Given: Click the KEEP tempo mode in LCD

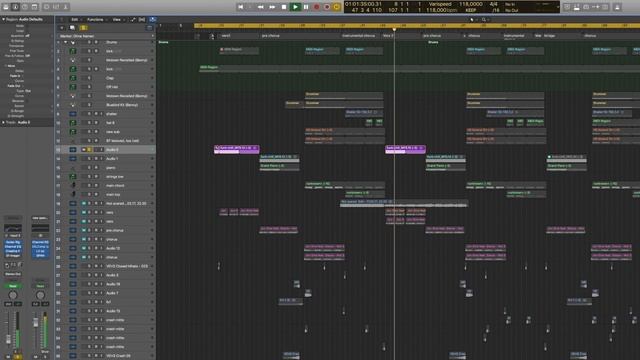Looking at the screenshot, I should tap(470, 10).
